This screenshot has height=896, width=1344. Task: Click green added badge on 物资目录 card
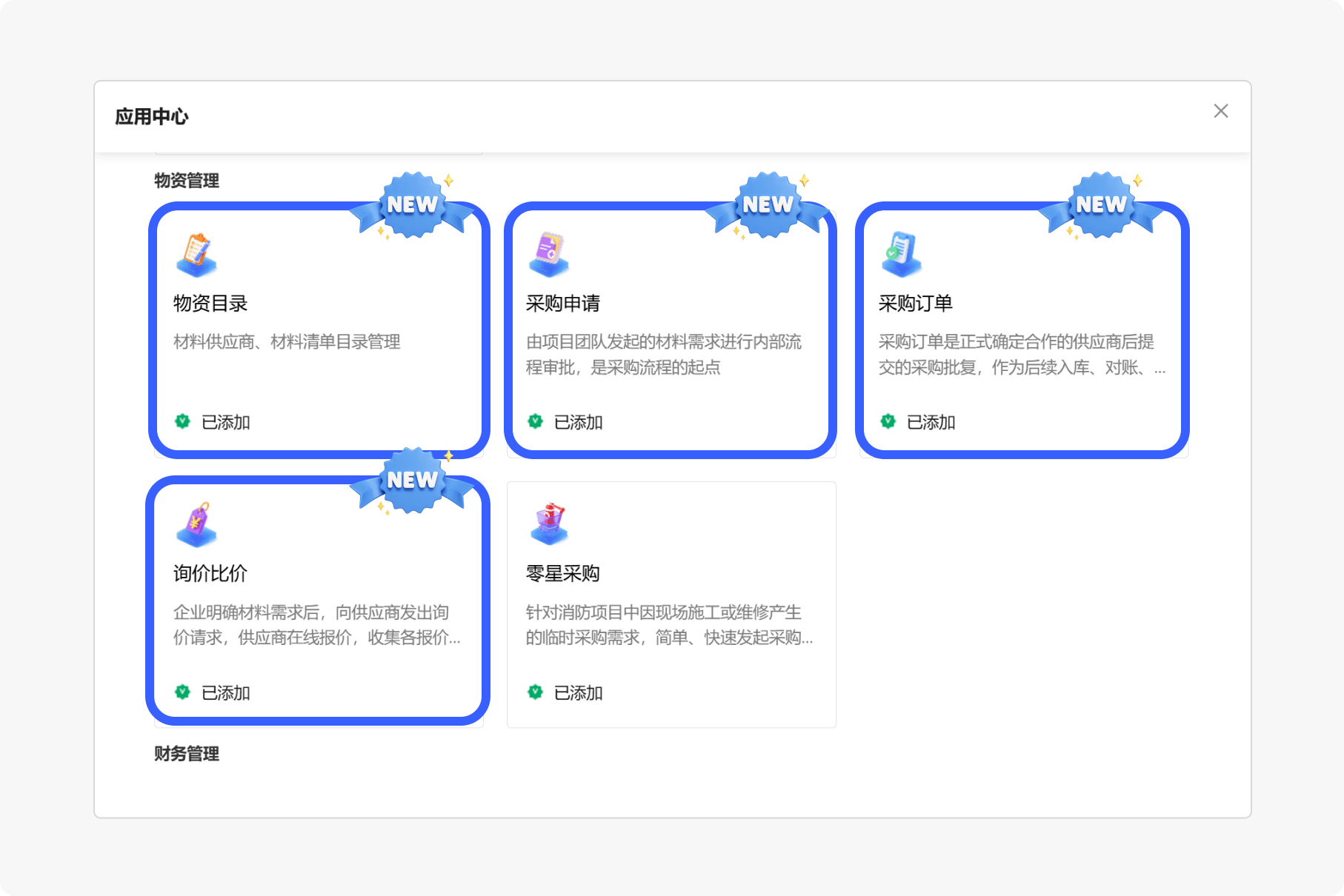click(182, 421)
